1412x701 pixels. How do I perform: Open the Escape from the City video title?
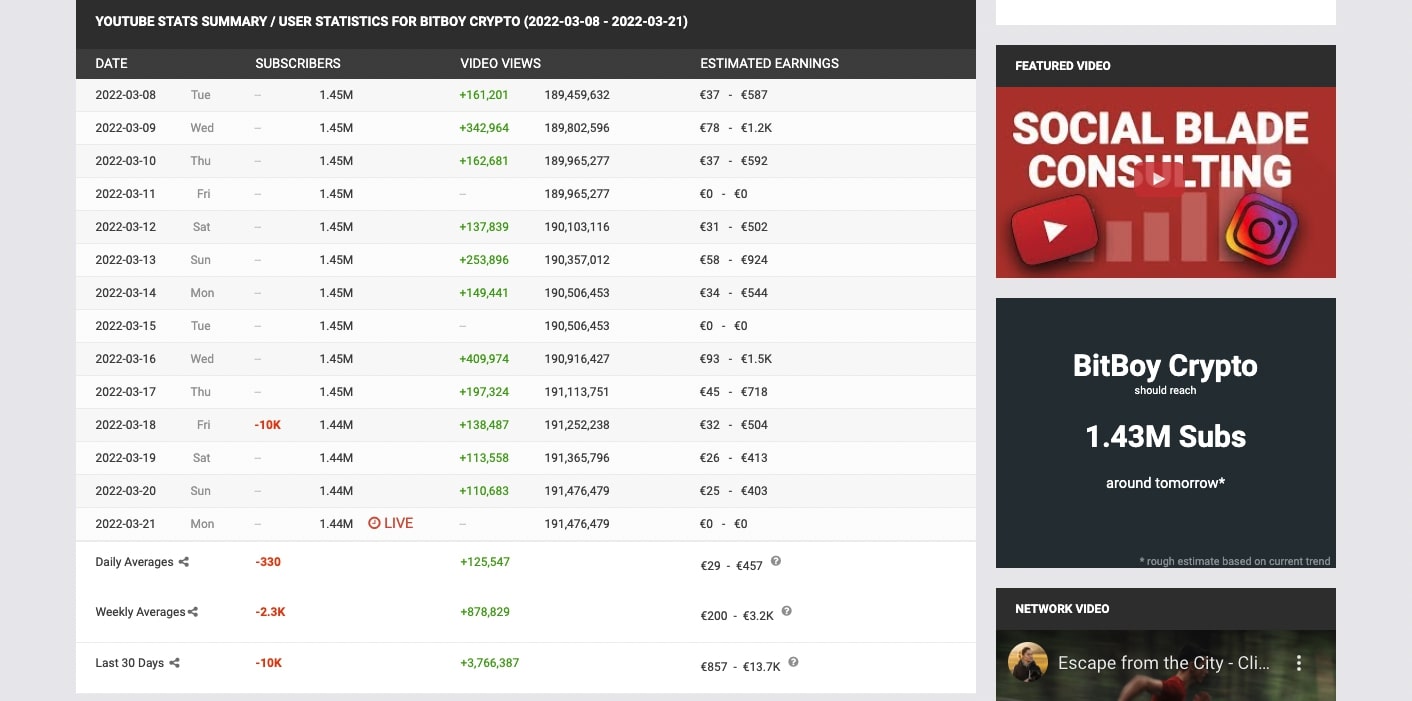pyautogui.click(x=1164, y=663)
